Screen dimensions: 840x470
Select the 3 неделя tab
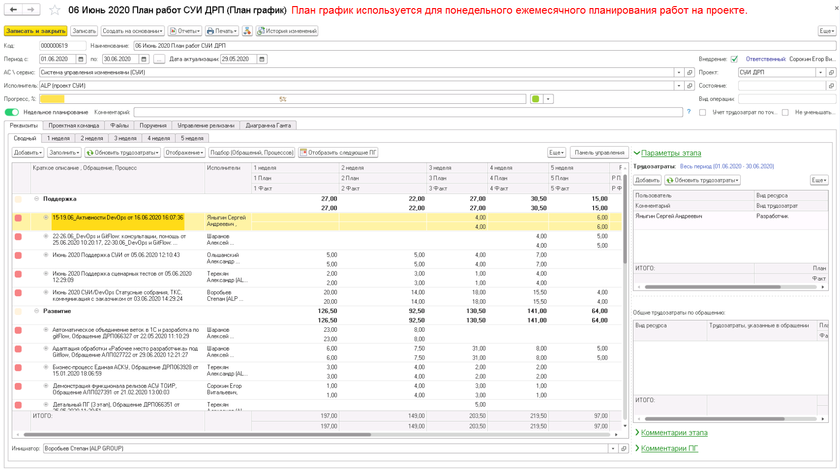[125, 138]
